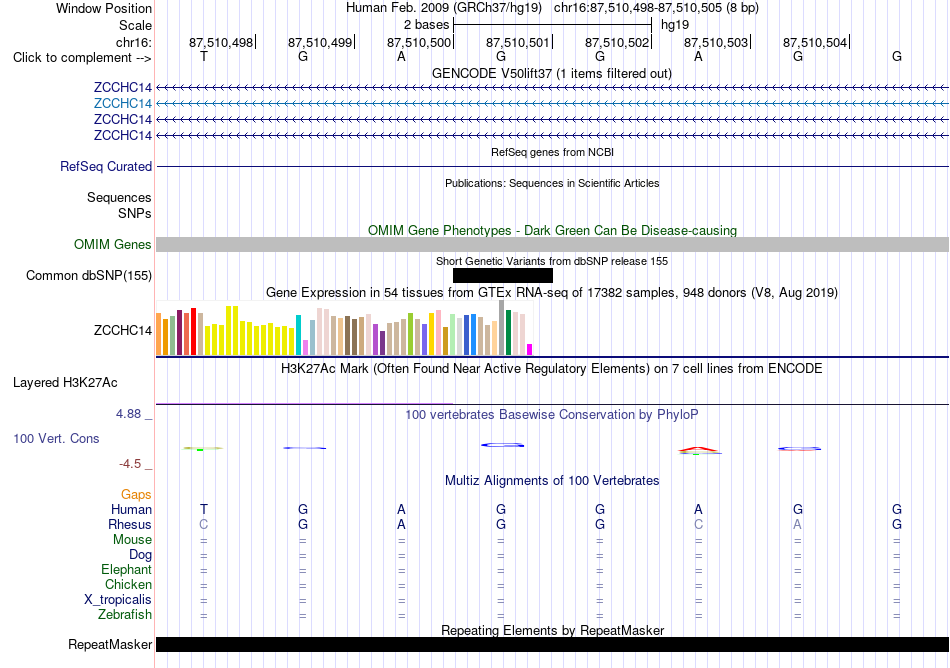Click base T in the Human row
This screenshot has height=668, width=950.
click(x=204, y=509)
